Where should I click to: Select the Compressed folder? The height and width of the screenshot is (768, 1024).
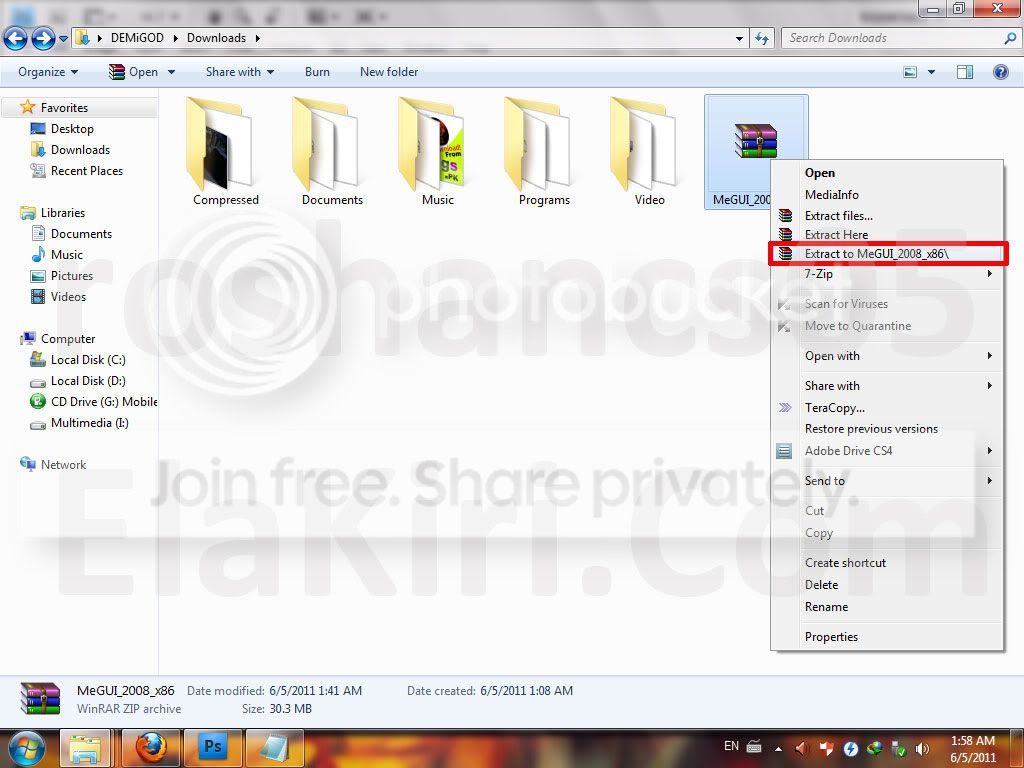click(225, 152)
